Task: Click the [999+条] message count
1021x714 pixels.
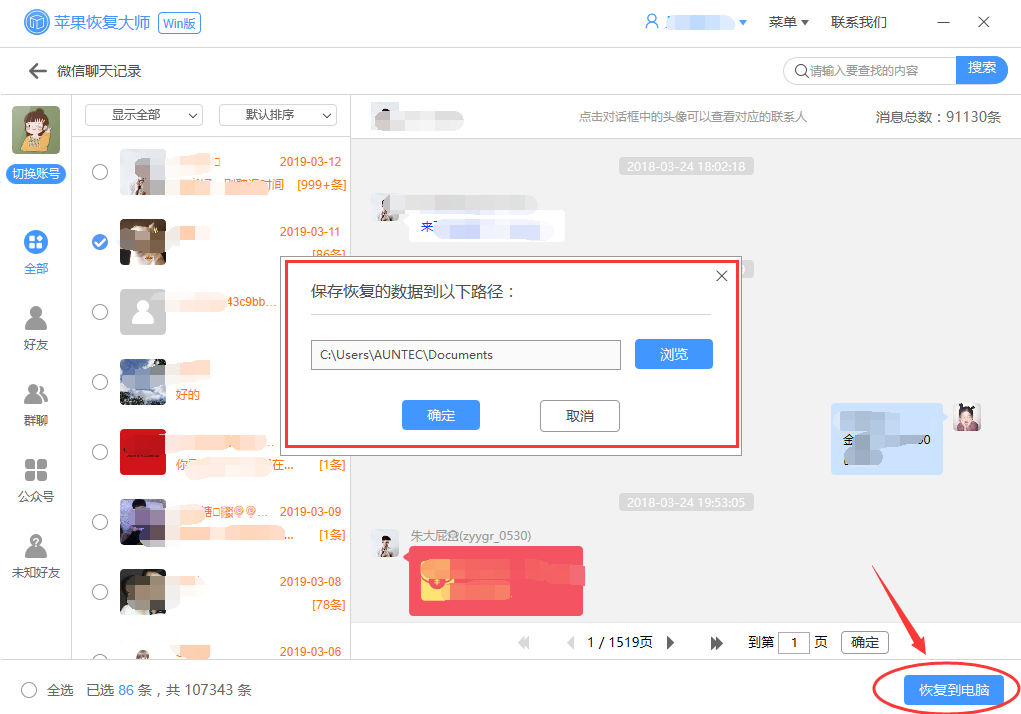Action: coord(322,185)
